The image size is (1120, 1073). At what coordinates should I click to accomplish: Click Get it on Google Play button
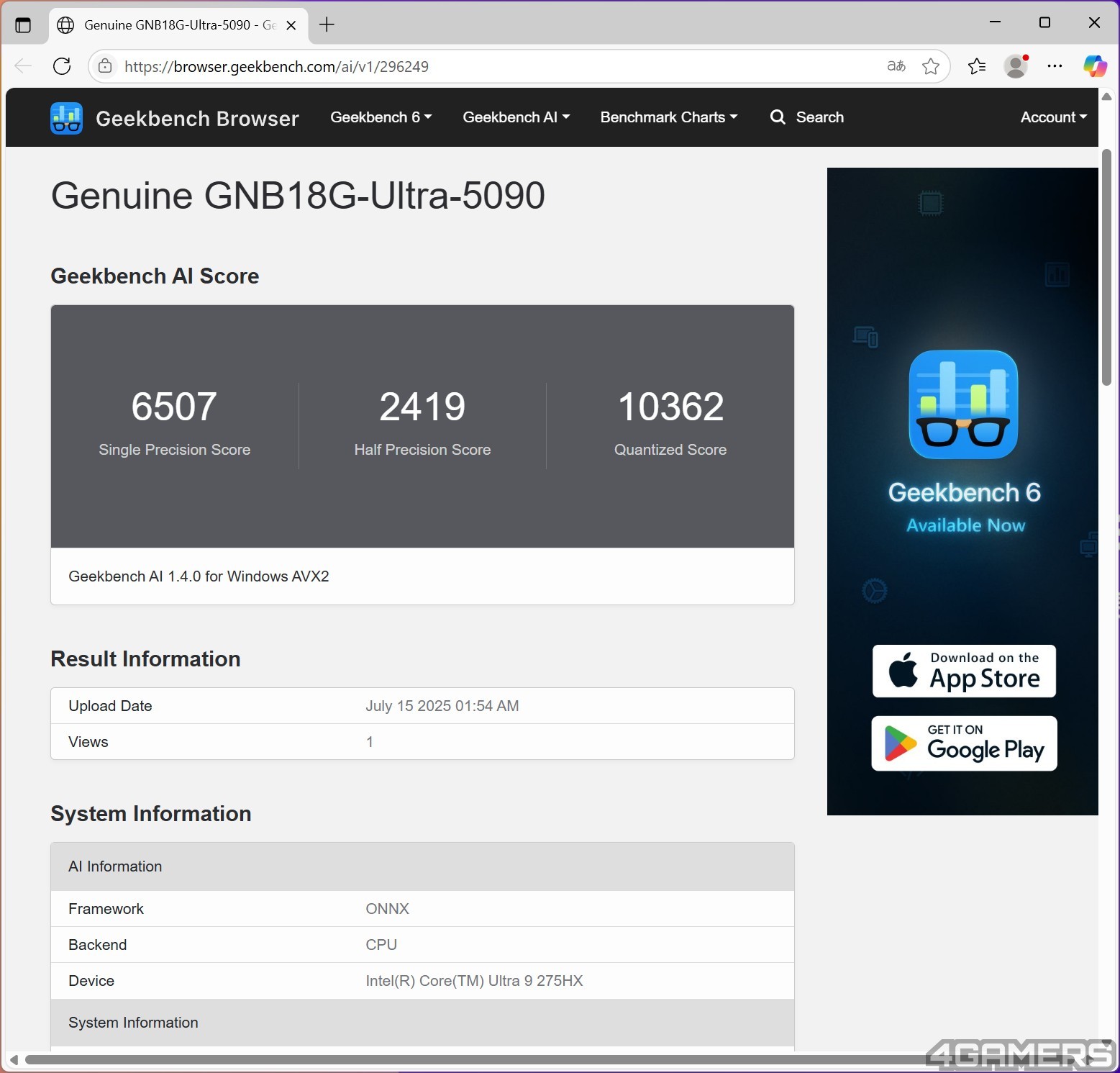pos(964,743)
